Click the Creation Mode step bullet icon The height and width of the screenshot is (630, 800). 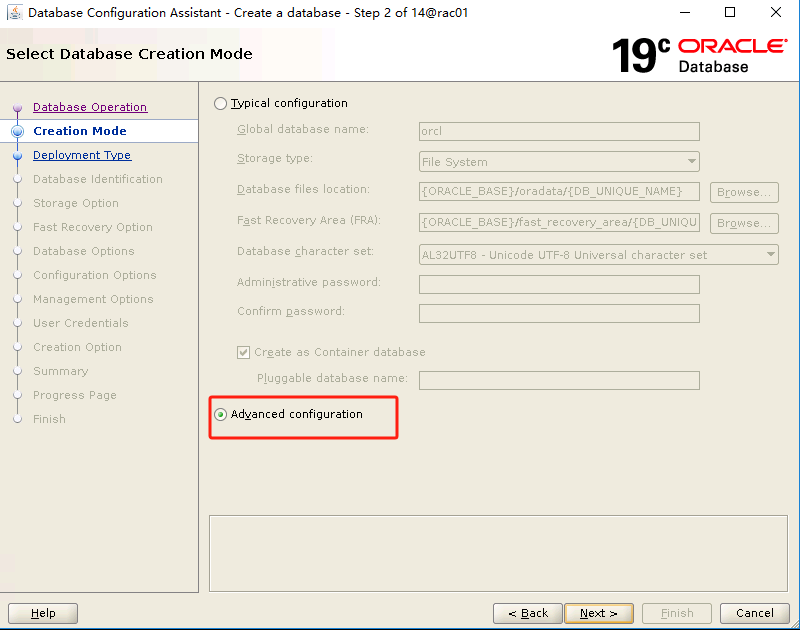[17, 131]
